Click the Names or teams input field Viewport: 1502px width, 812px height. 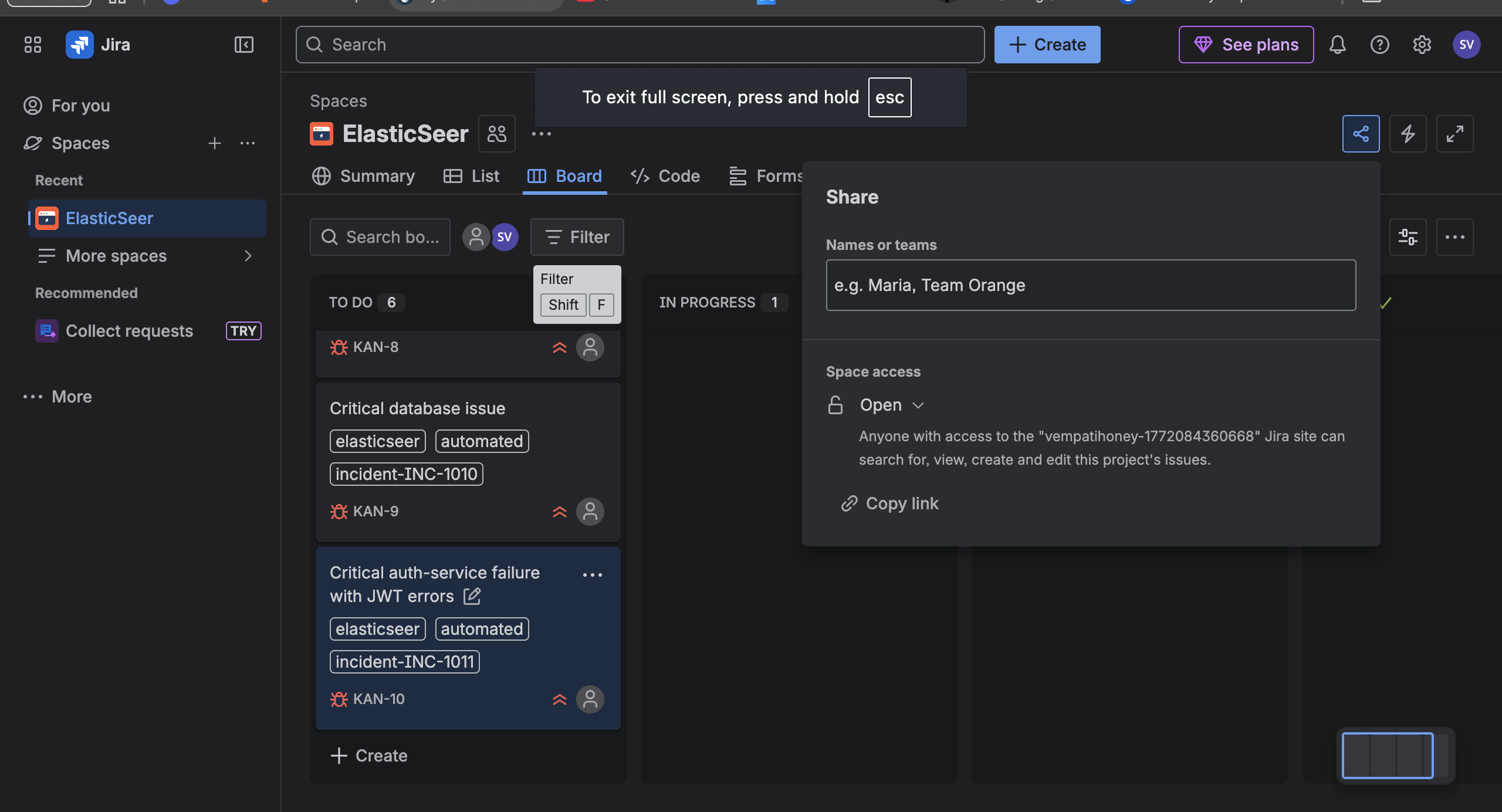coord(1090,285)
